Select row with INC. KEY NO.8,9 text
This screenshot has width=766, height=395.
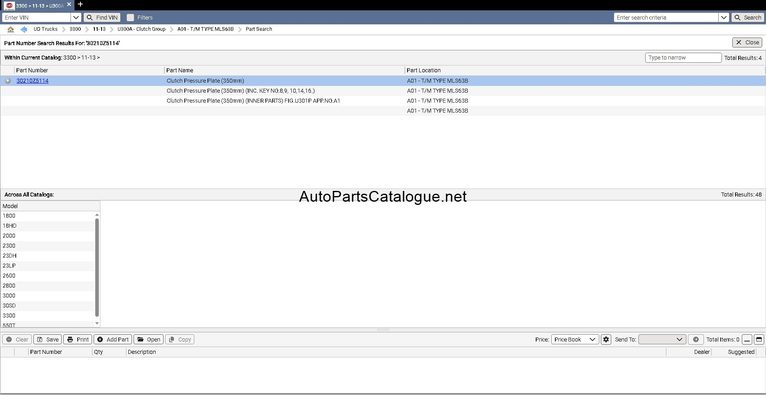pyautogui.click(x=383, y=91)
